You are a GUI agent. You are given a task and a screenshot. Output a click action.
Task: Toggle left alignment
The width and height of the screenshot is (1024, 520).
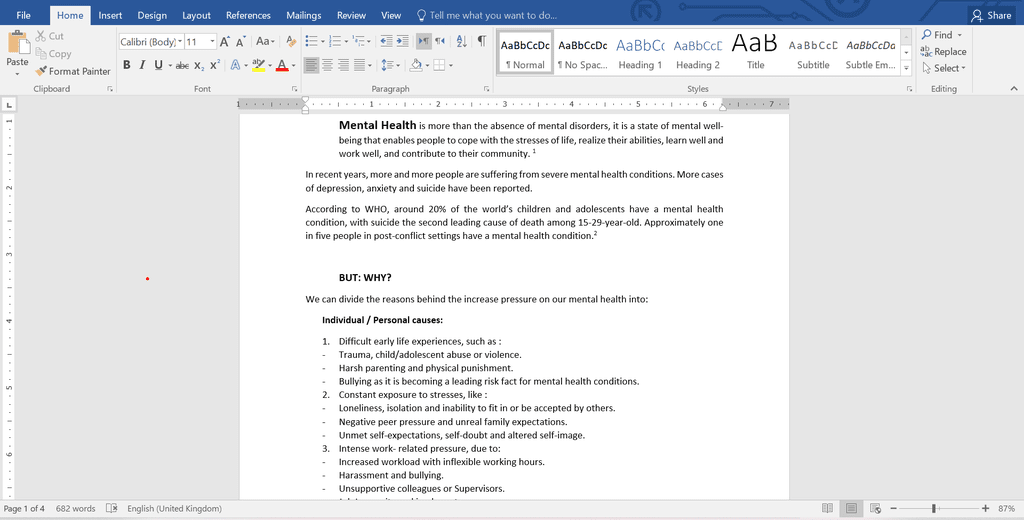(312, 65)
